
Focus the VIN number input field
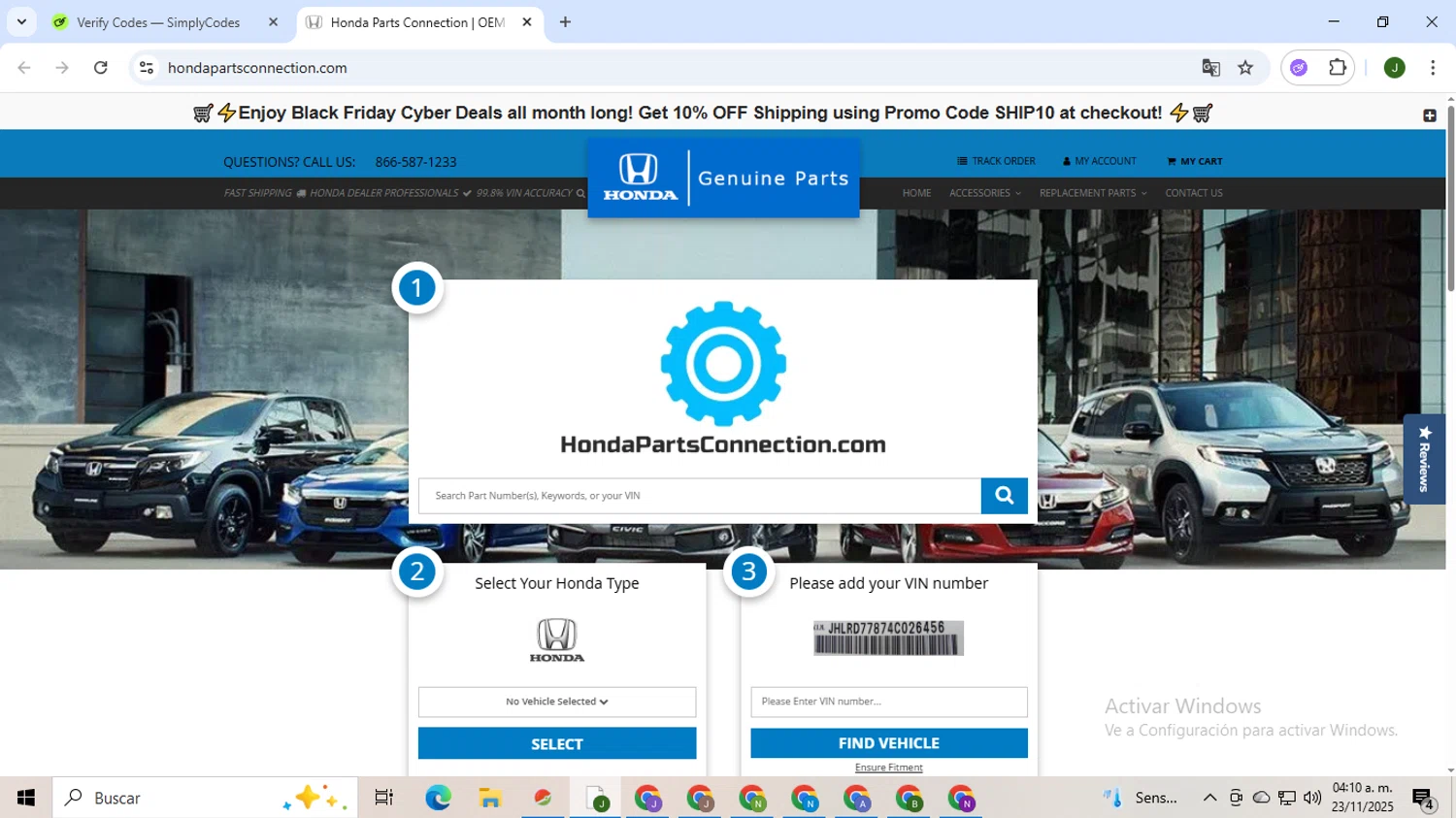point(889,702)
